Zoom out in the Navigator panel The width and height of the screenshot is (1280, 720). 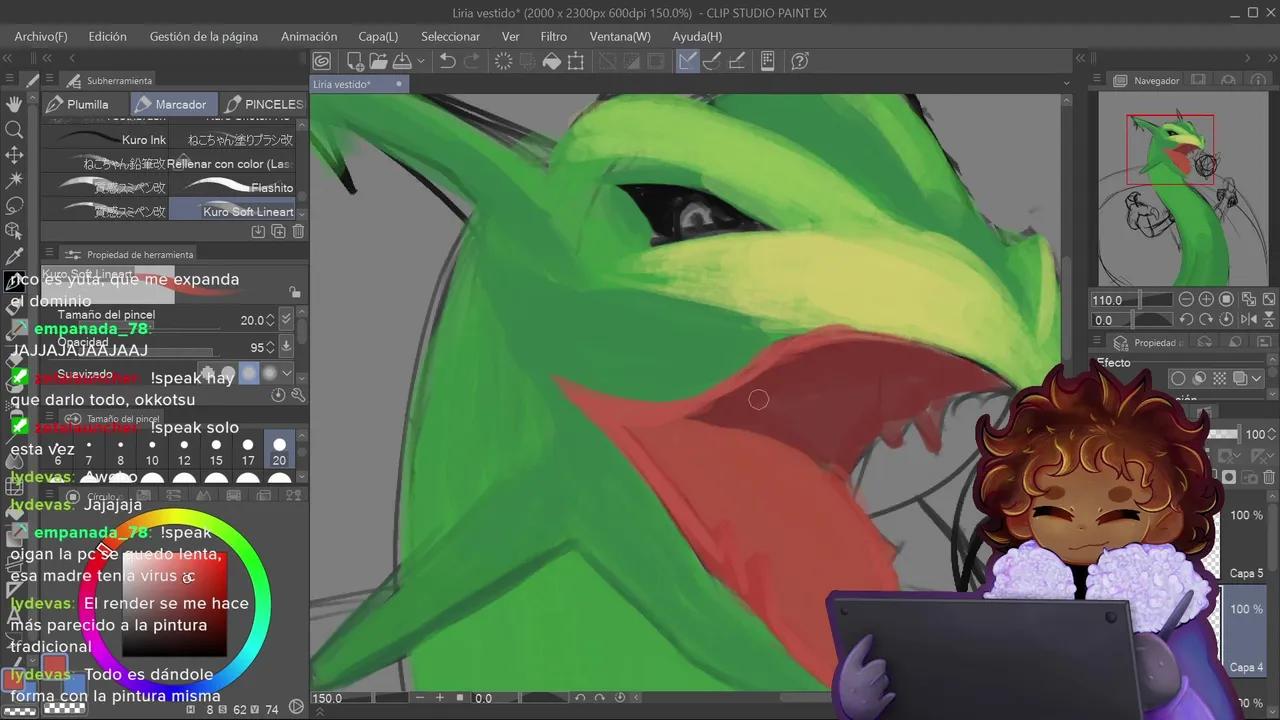[x=1186, y=299]
